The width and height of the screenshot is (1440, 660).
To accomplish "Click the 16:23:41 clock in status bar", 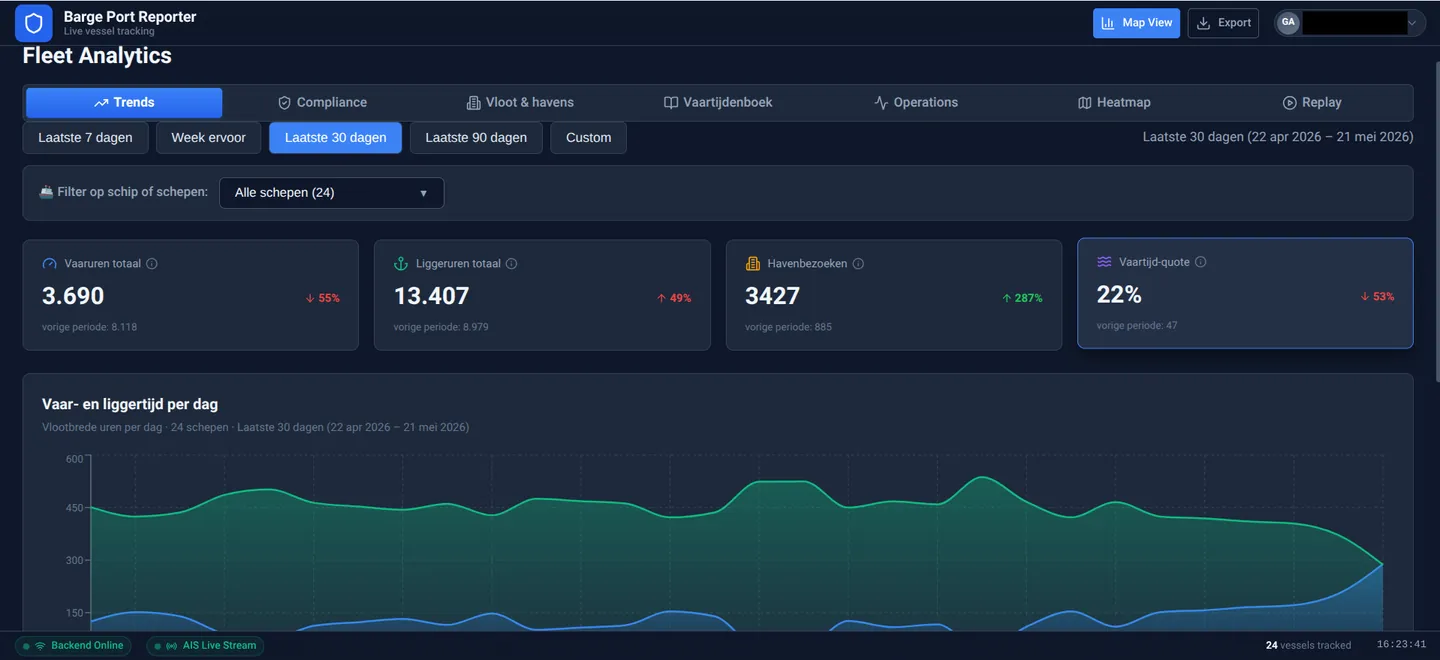I will [x=1401, y=645].
